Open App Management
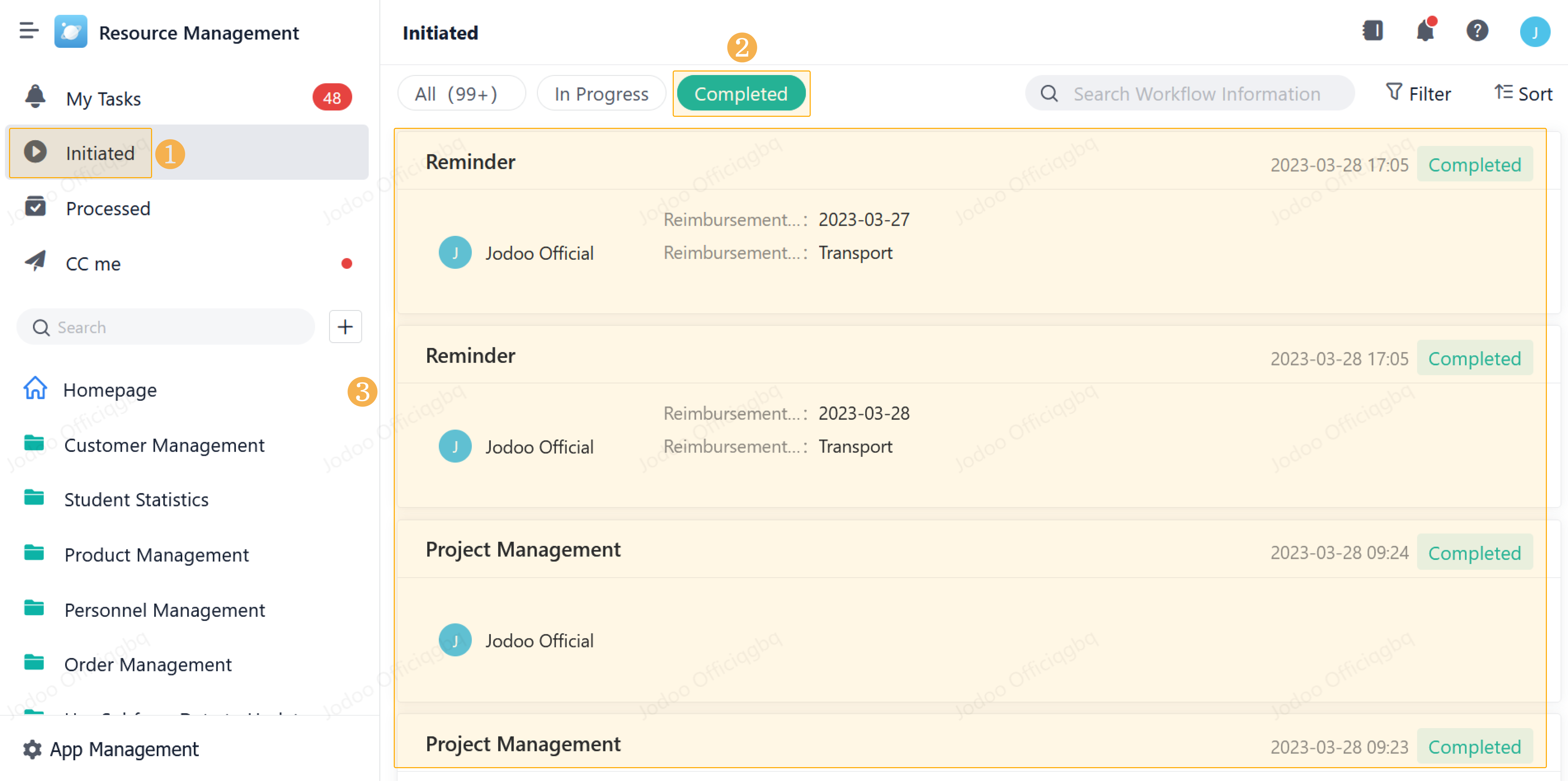The width and height of the screenshot is (1568, 781). point(124,749)
